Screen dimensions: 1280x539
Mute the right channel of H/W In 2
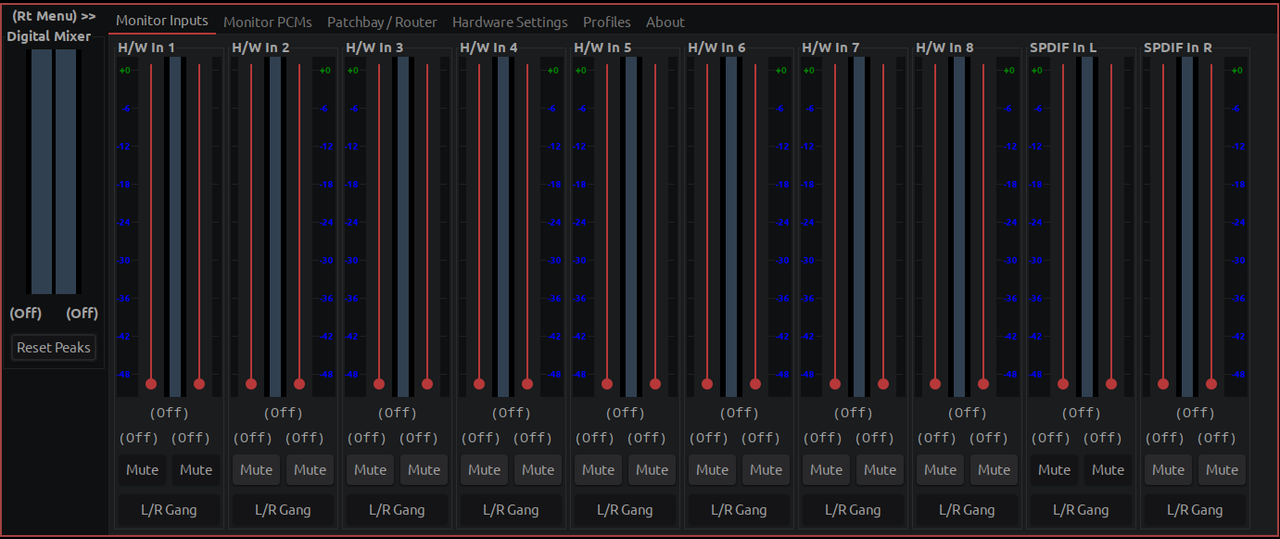pos(310,470)
